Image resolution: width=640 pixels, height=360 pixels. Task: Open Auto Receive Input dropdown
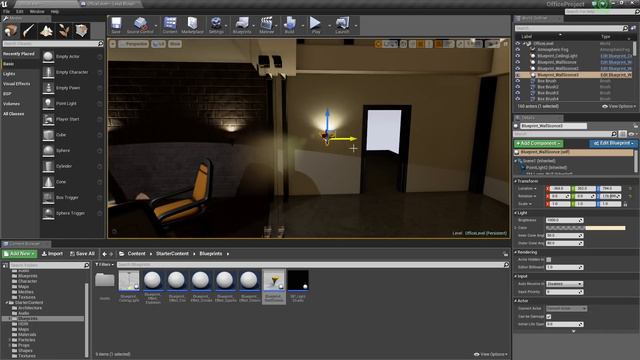pos(564,284)
